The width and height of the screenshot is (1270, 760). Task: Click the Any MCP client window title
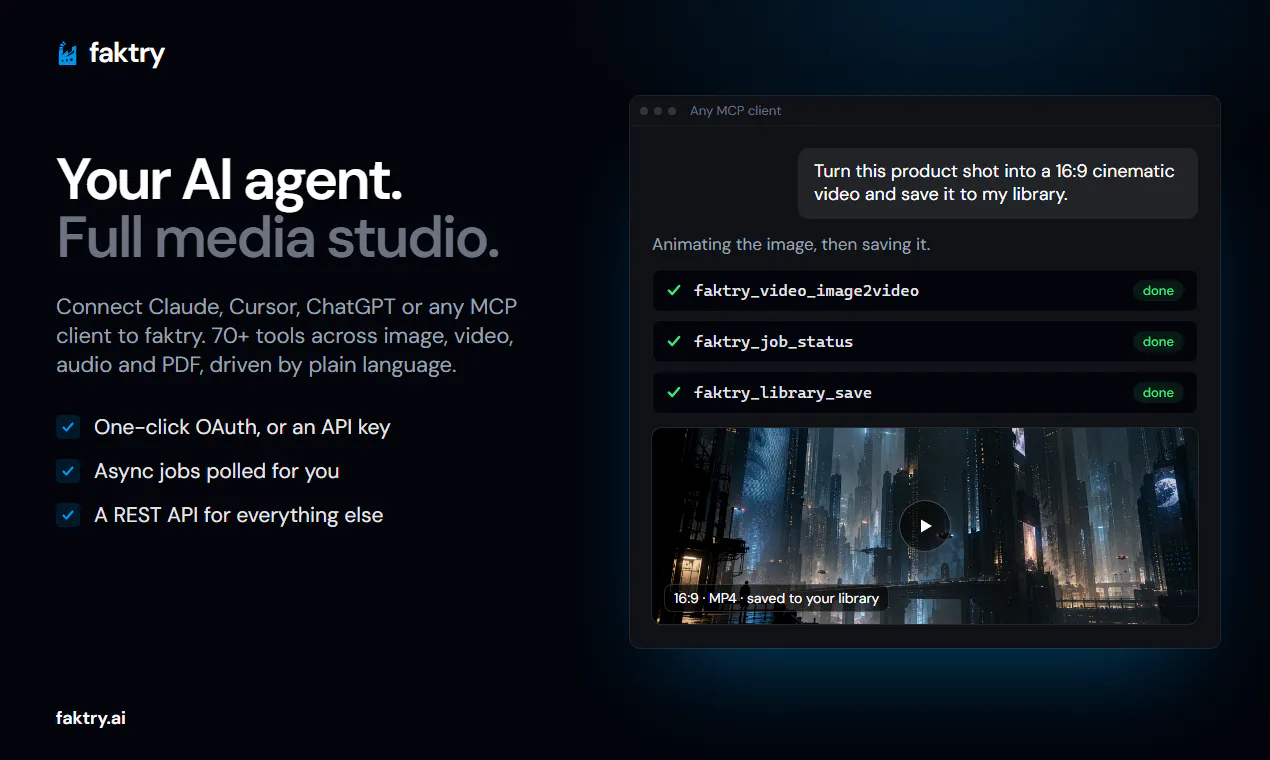(735, 111)
